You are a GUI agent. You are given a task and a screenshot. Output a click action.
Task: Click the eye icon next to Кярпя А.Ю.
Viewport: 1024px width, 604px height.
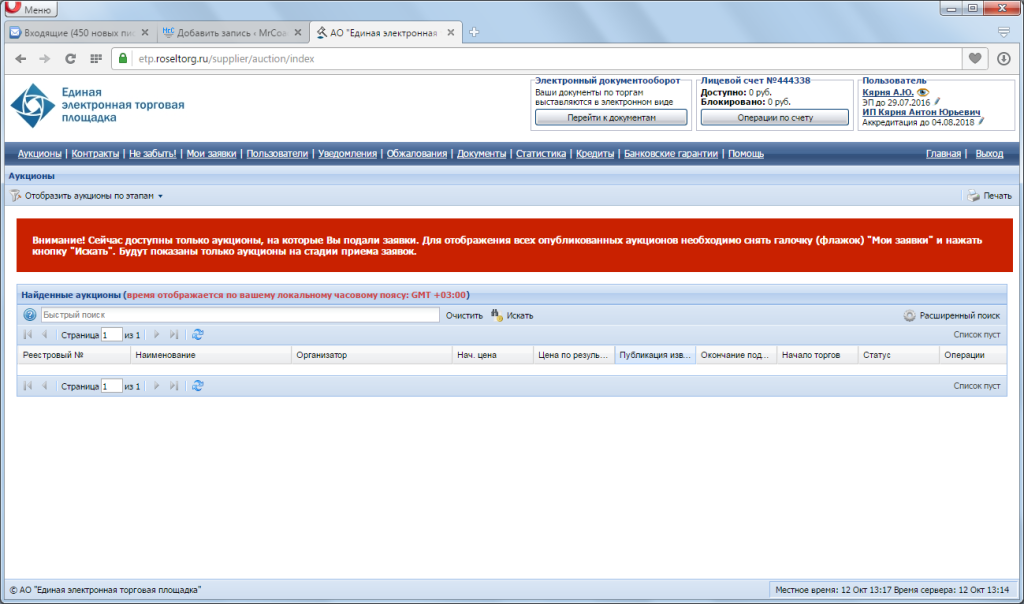(x=922, y=92)
